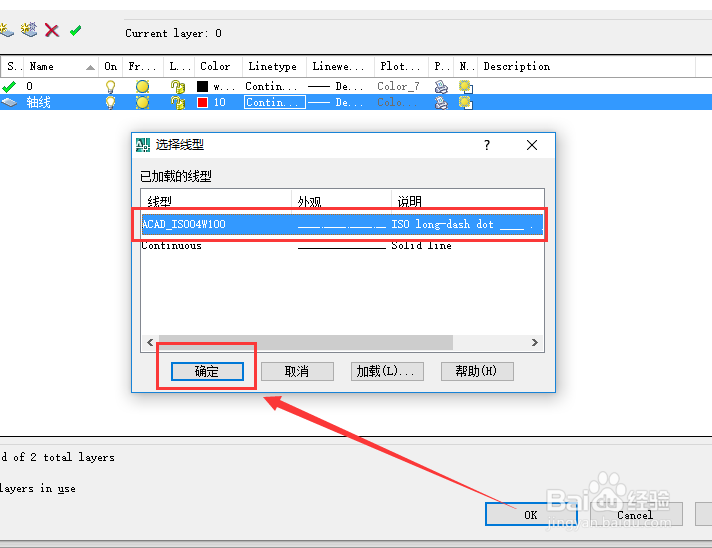Click the Description column header
The width and height of the screenshot is (712, 548).
pyautogui.click(x=586, y=67)
